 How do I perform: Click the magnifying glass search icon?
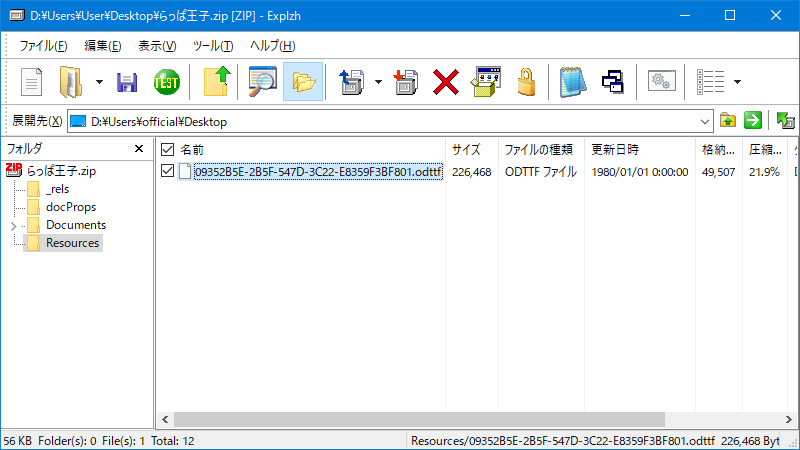click(262, 82)
